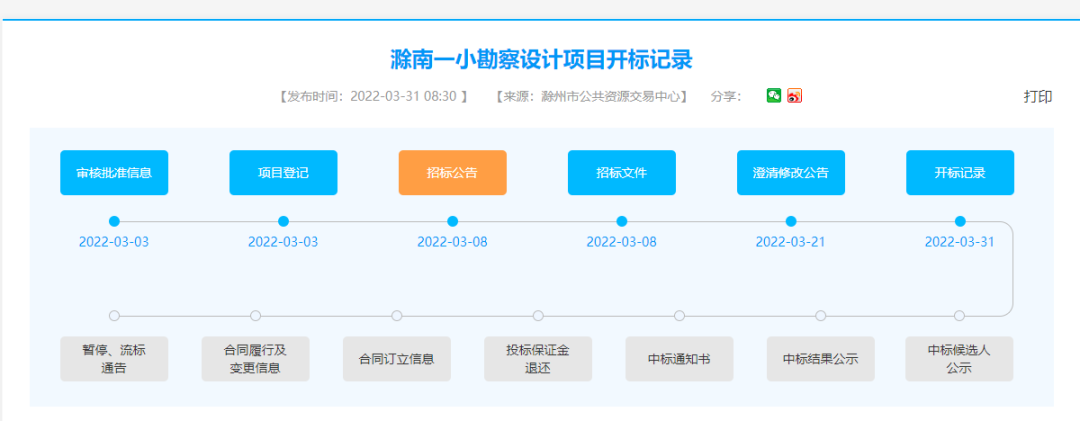
Task: Share via the WeChat icon
Action: point(773,96)
